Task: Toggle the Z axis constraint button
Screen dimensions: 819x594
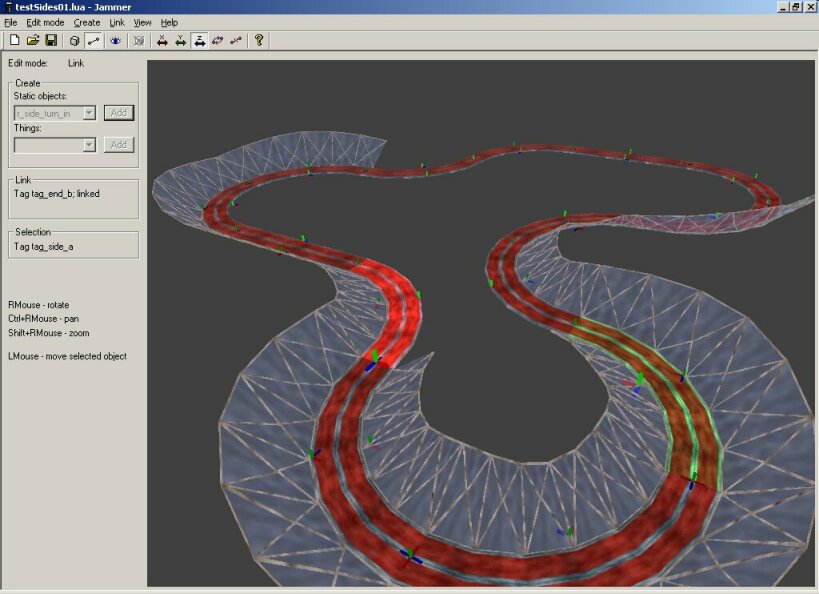Action: tap(199, 41)
